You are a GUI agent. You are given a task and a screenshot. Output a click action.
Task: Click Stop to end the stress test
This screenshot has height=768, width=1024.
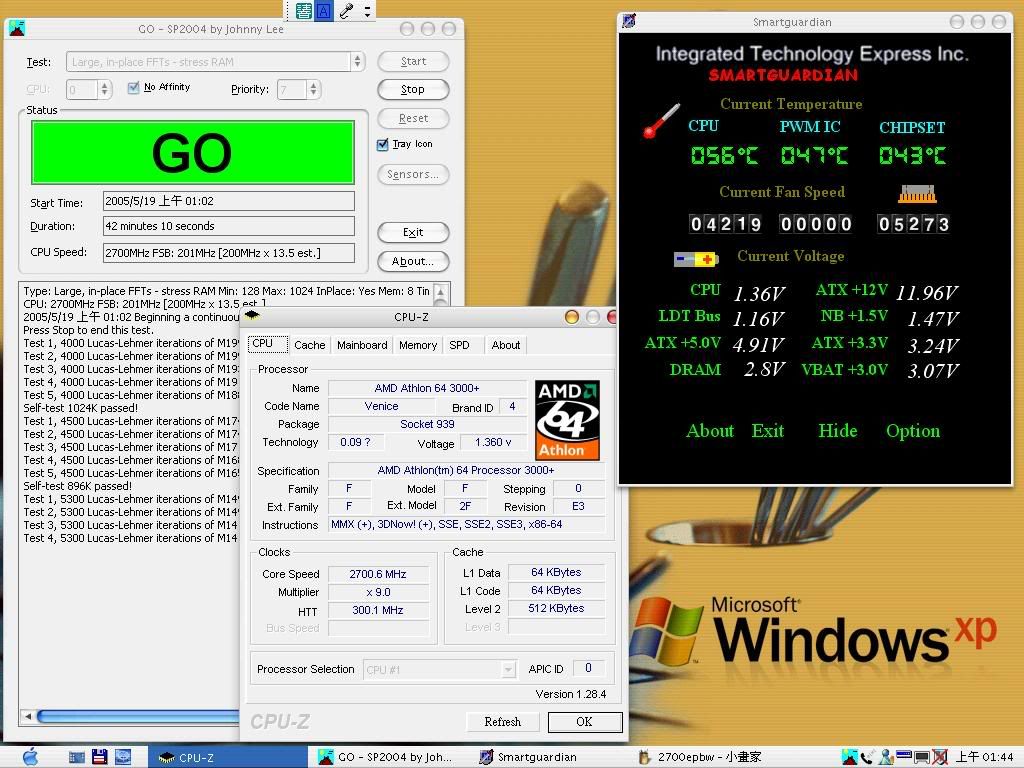point(413,89)
